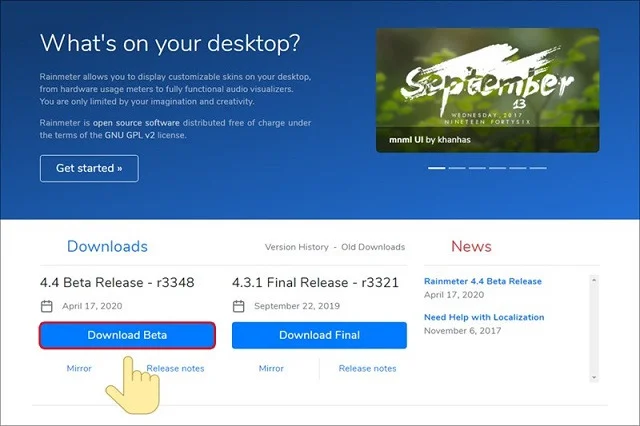Viewport: 640px width, 426px height.
Task: Open Mirror link under 4.3.1 Final Release
Action: [271, 368]
